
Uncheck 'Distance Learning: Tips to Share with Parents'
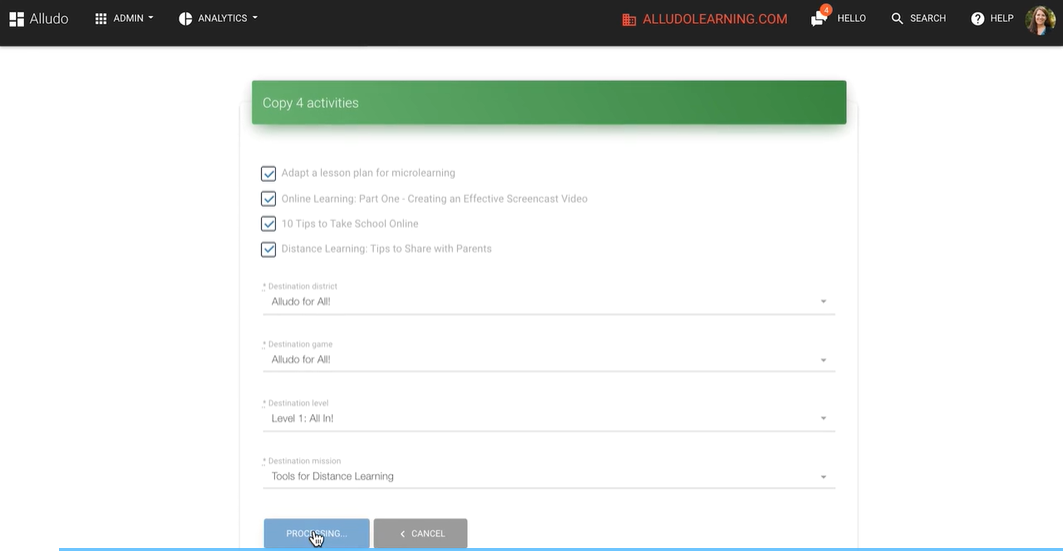(268, 249)
